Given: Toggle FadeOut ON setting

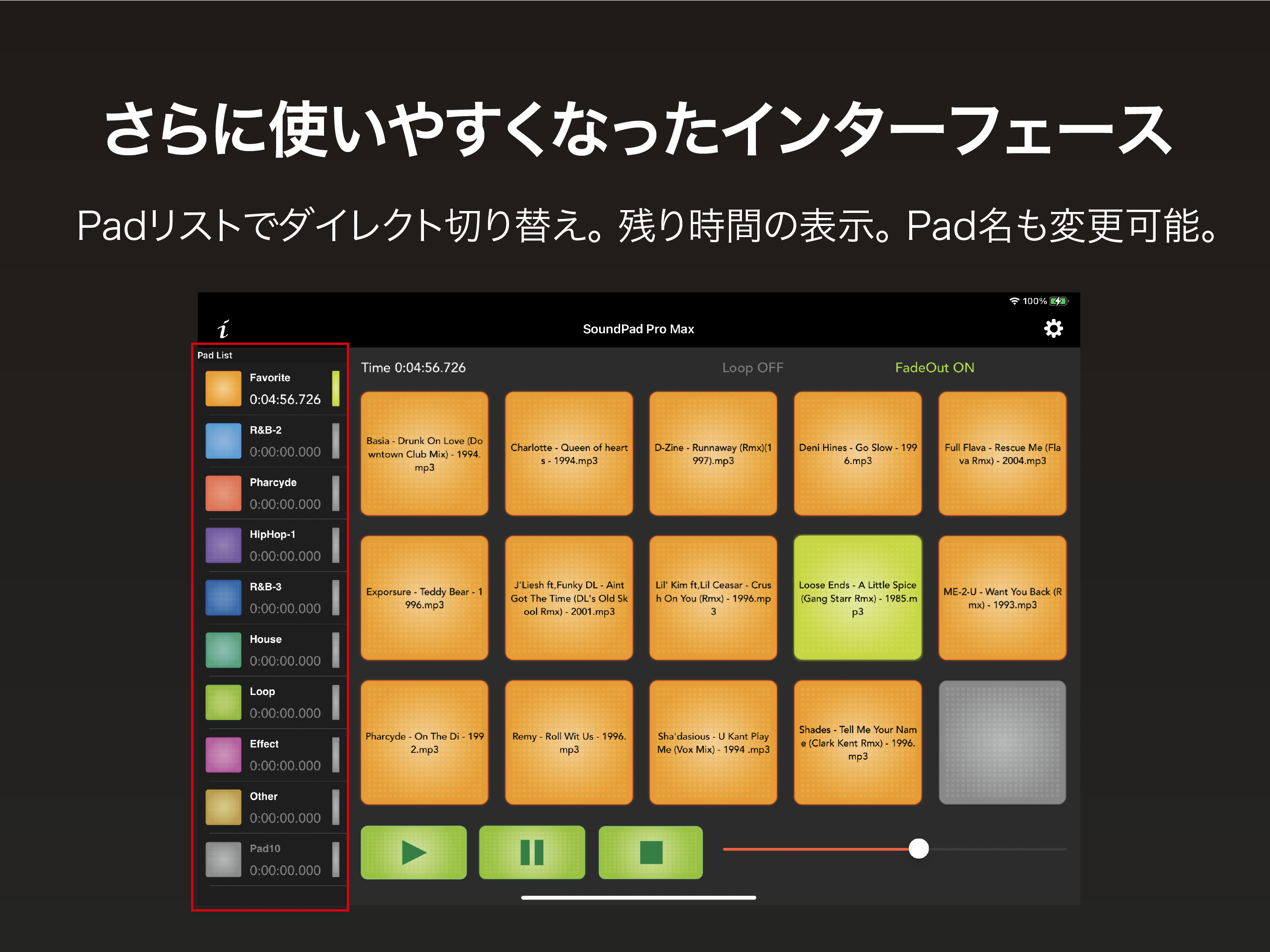Looking at the screenshot, I should pos(934,368).
